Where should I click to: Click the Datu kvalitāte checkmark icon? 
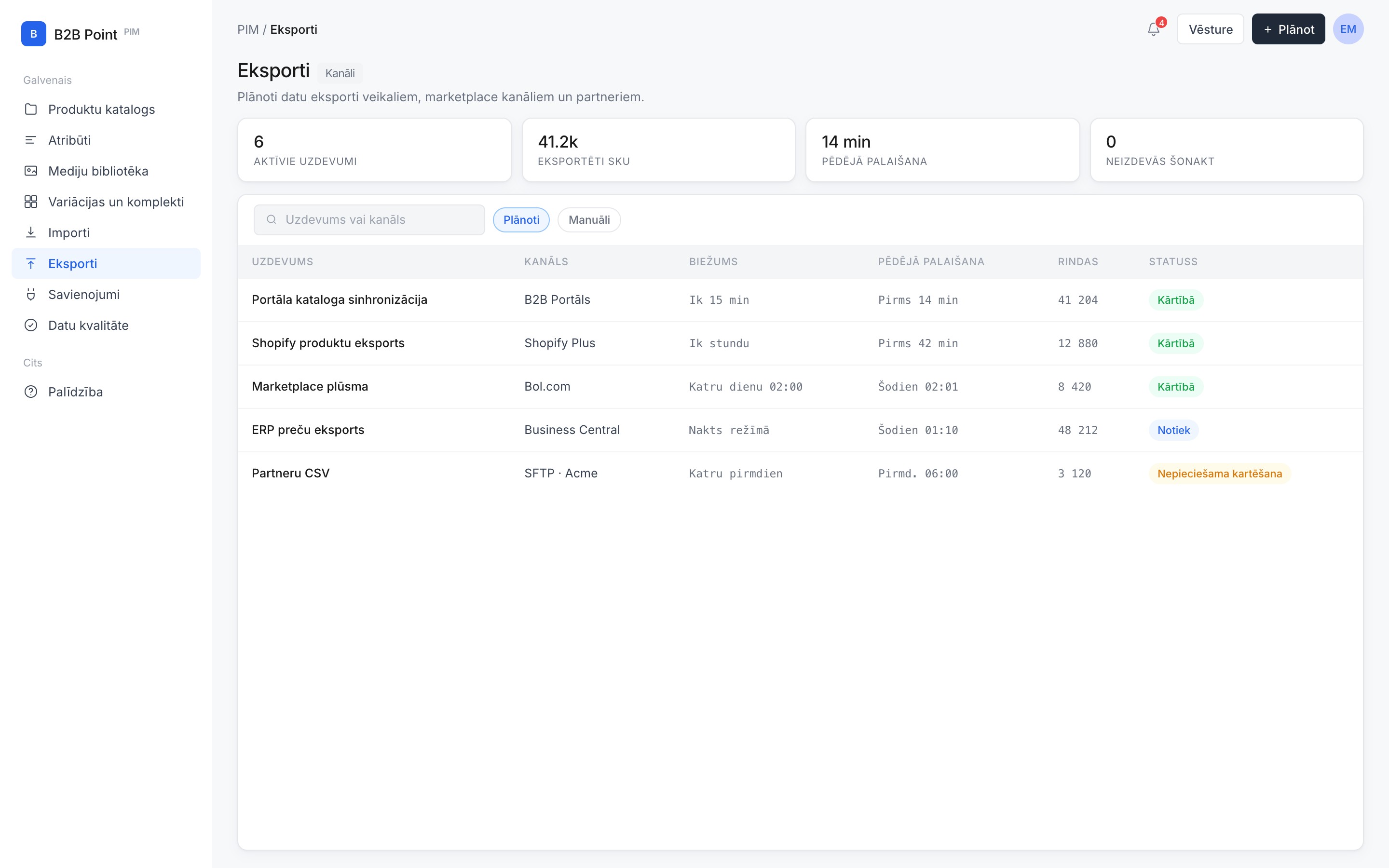pos(31,325)
